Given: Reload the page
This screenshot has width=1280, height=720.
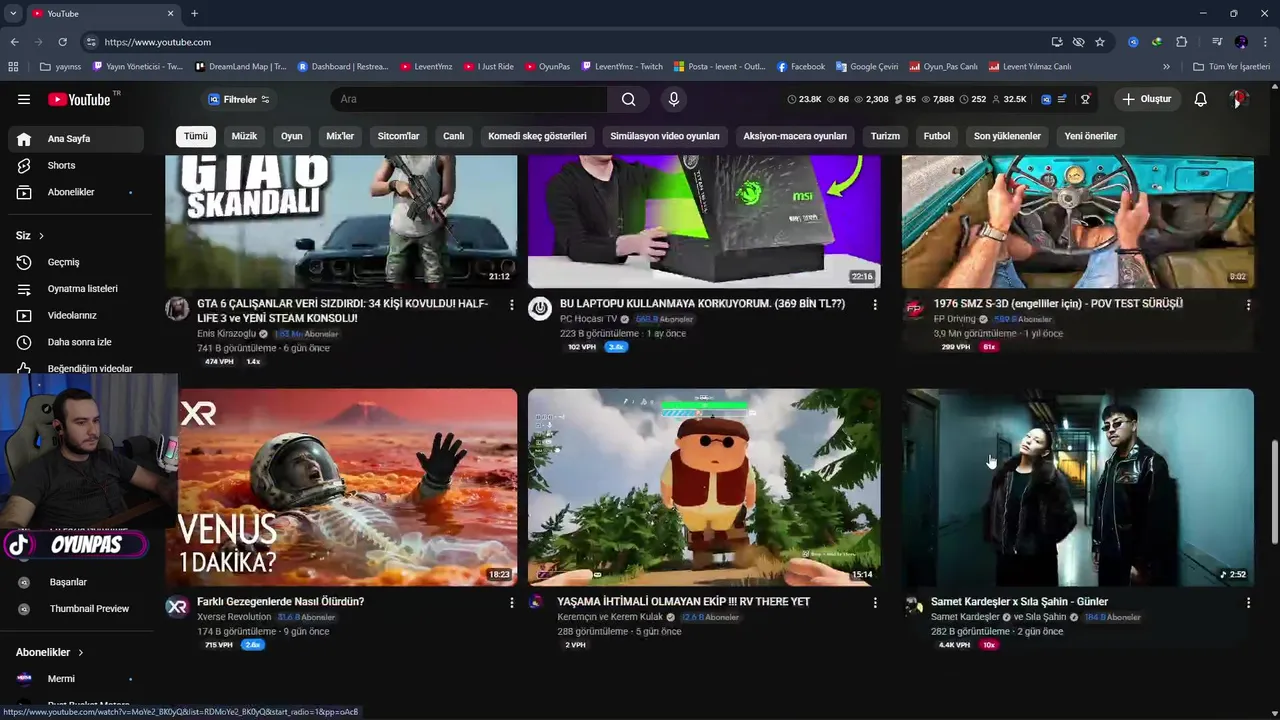Looking at the screenshot, I should [62, 42].
